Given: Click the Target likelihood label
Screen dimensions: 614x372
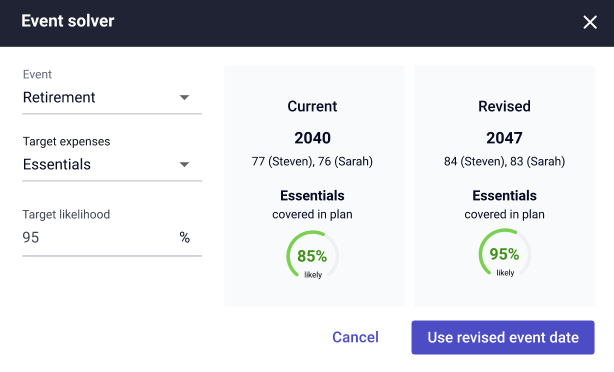Looking at the screenshot, I should [x=66, y=214].
